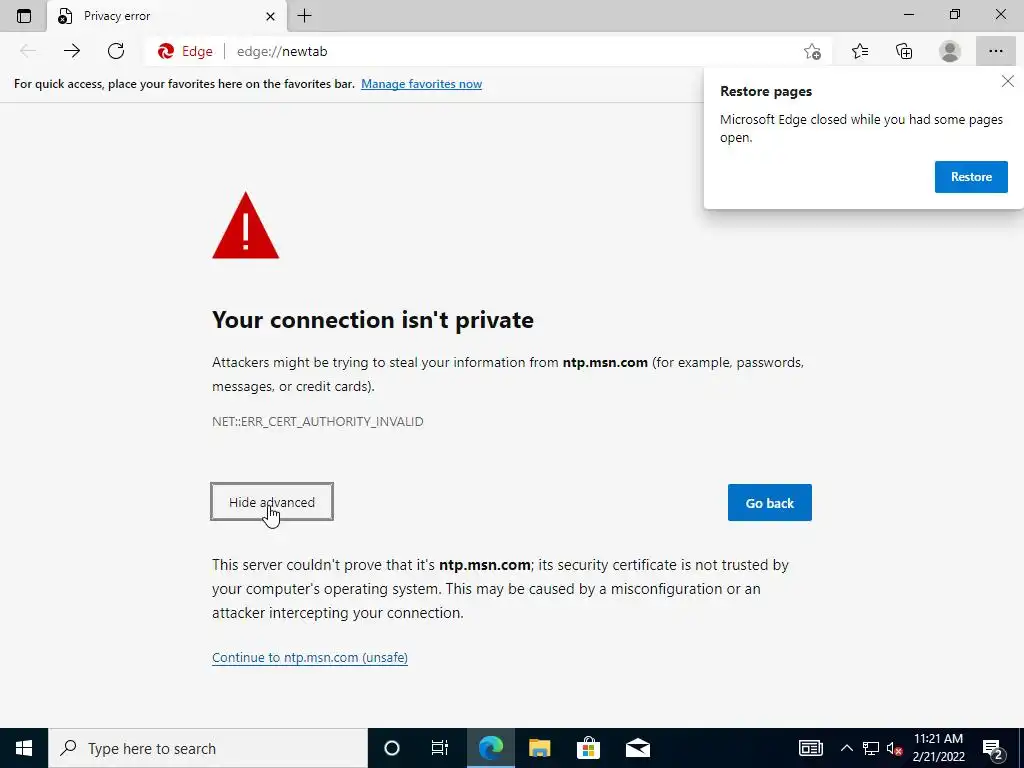Open the notification center icon
Image resolution: width=1024 pixels, height=768 pixels.
(993, 748)
